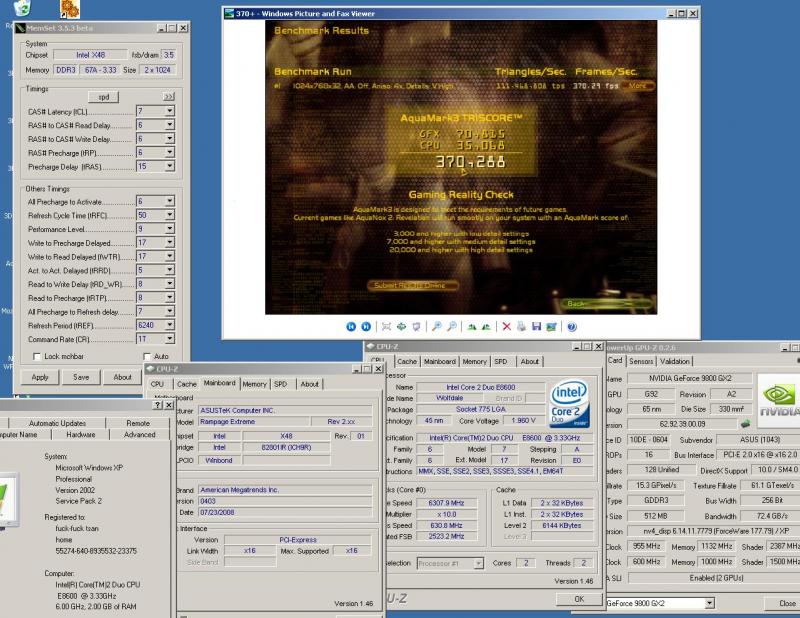Open the Precharge Delay (tRAS) dropdown
The image size is (800, 618).
(x=170, y=166)
